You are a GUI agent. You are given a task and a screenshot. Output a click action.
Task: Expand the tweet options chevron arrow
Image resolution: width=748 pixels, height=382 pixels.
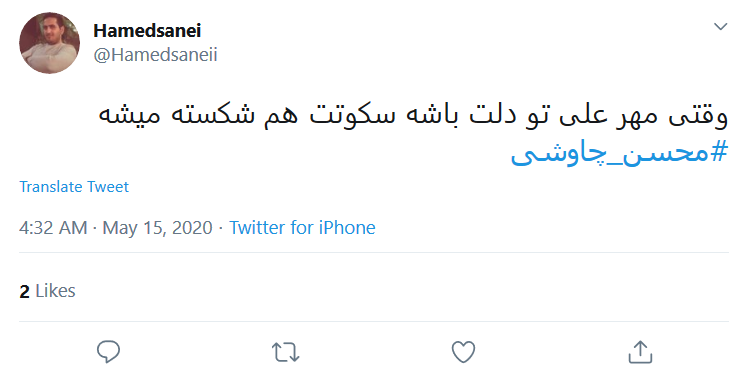[x=720, y=26]
